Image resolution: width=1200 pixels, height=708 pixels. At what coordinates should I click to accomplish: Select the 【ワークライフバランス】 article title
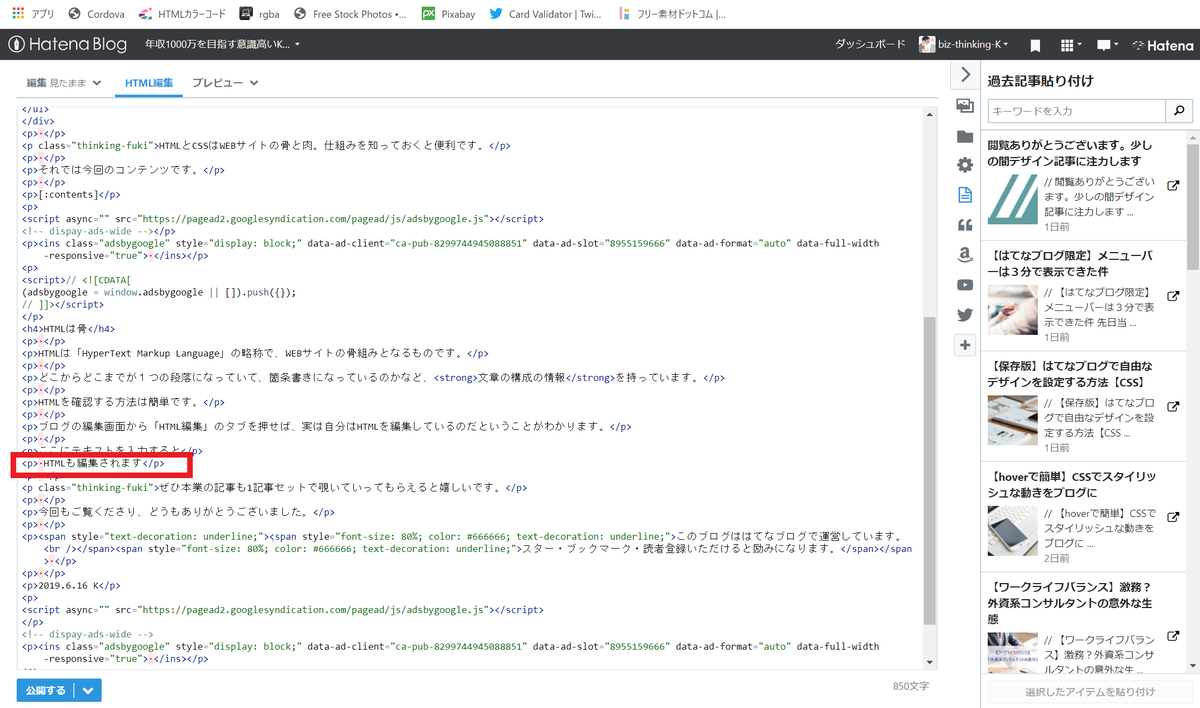click(x=1070, y=604)
